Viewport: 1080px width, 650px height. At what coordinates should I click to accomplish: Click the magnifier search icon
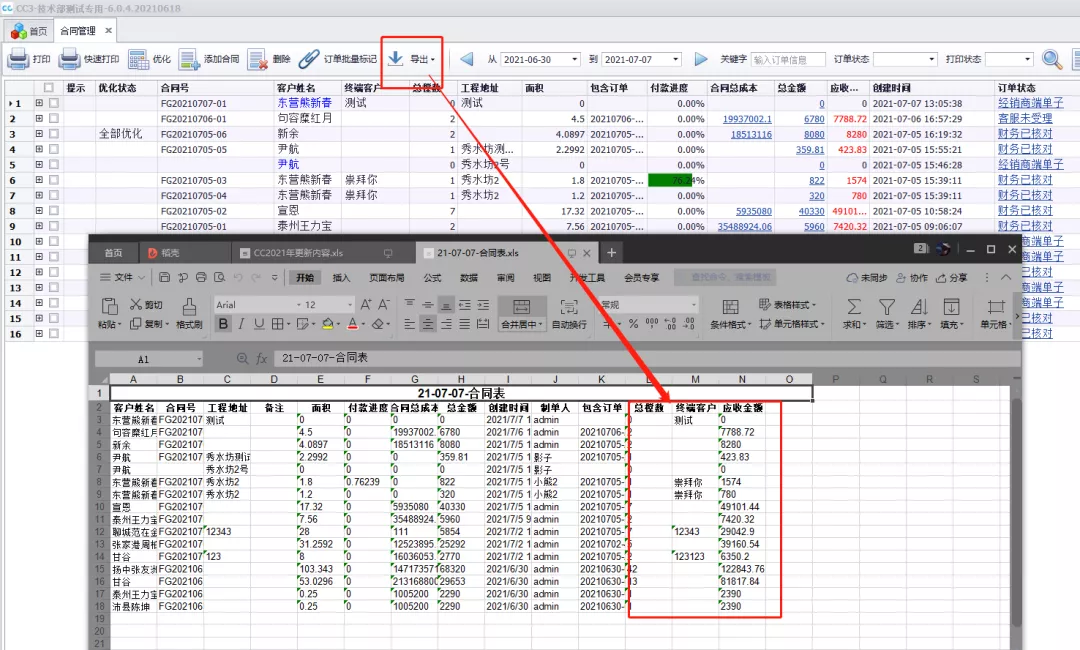pyautogui.click(x=1052, y=59)
